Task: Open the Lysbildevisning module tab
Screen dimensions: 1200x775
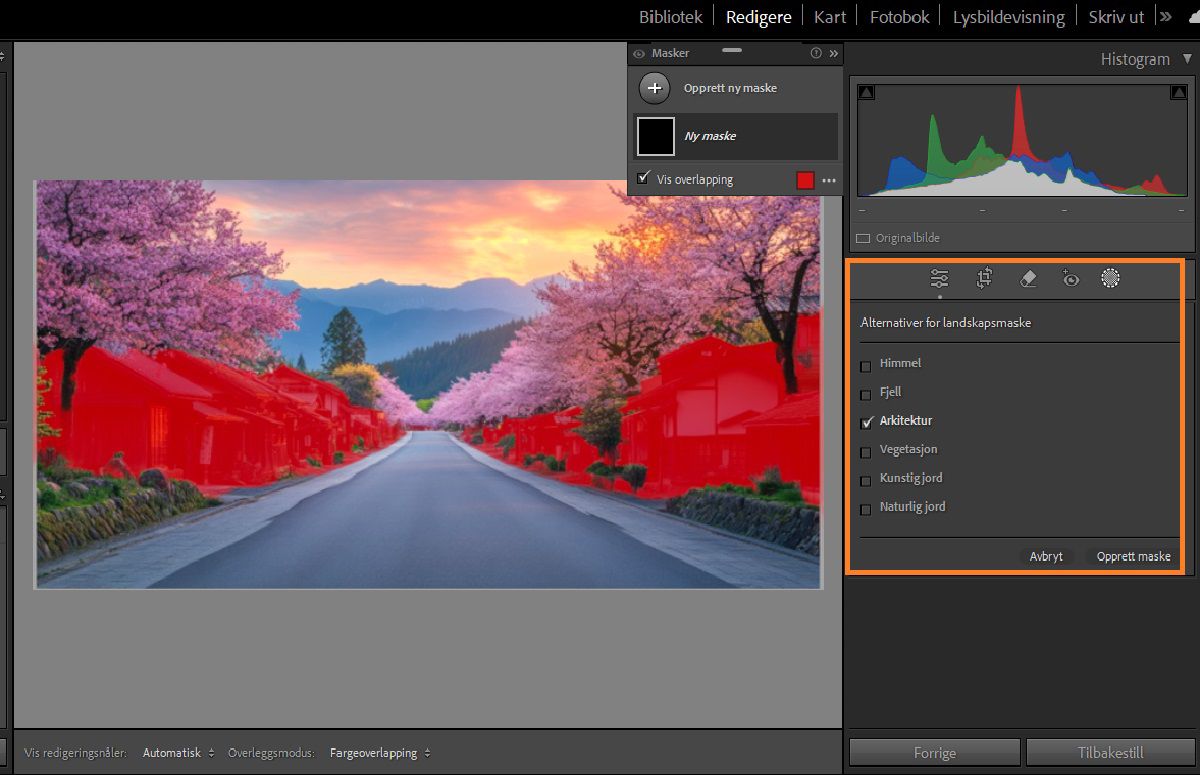Action: tap(1008, 17)
